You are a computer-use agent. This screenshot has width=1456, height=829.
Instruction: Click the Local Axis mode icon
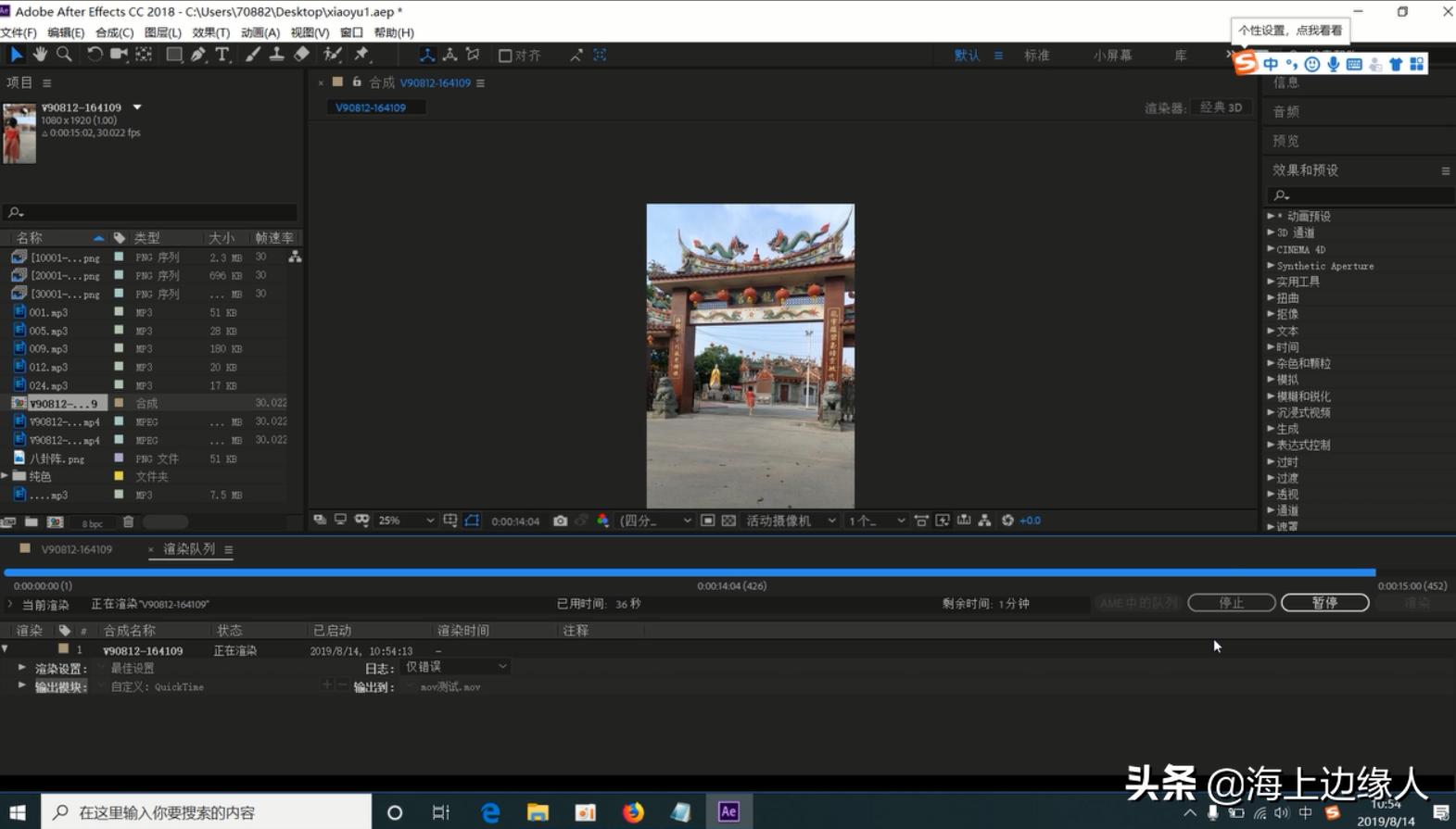coord(426,55)
